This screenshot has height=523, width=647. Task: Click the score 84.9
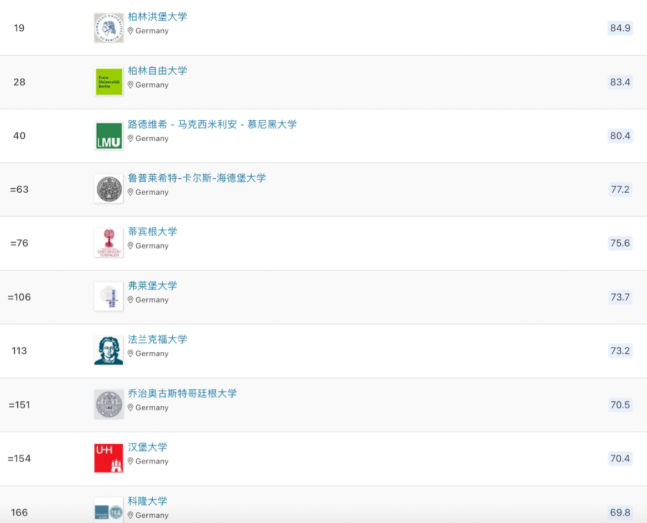pos(620,28)
